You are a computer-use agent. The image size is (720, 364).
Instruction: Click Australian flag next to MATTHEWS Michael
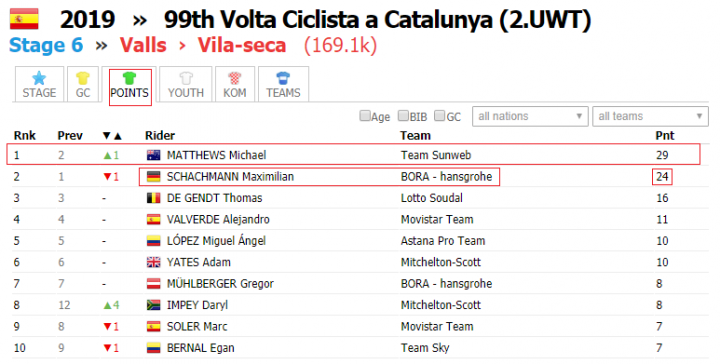point(153,155)
